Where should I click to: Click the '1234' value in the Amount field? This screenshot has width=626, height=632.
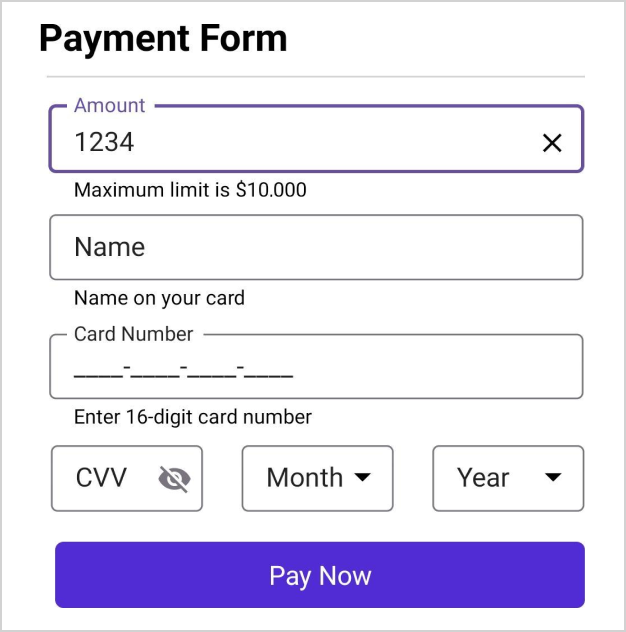[x=104, y=142]
